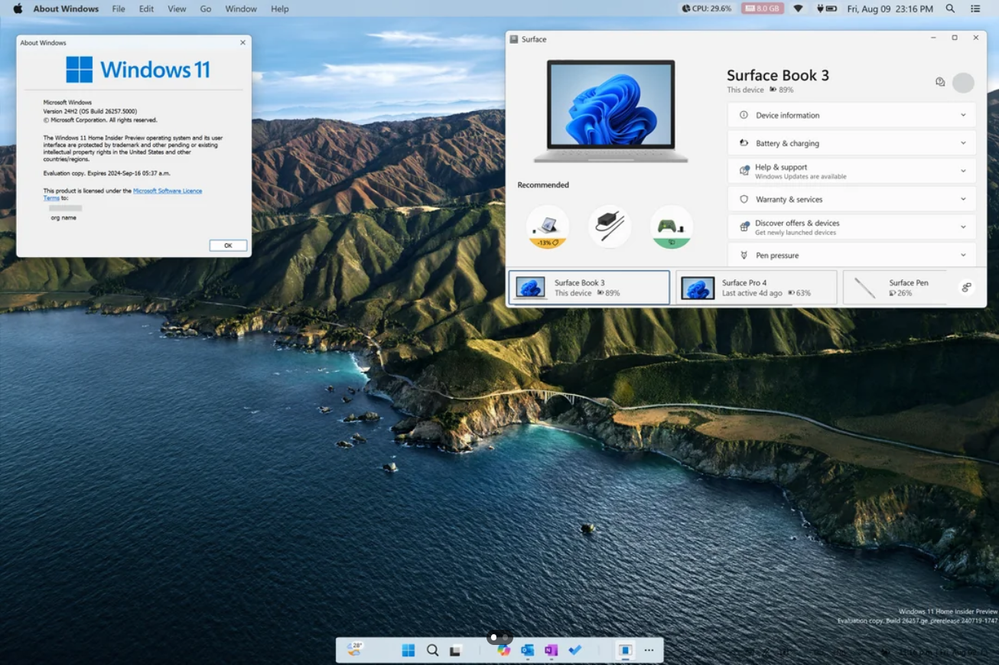Image resolution: width=999 pixels, height=665 pixels.
Task: Open Spotlight search magnifier in menu bar
Action: tap(950, 8)
